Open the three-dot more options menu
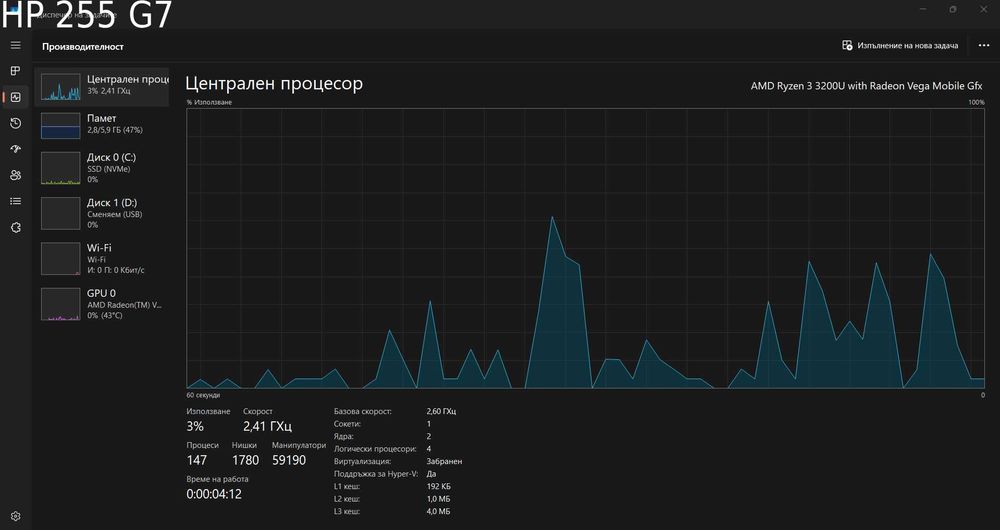This screenshot has width=1000, height=530. 983,46
